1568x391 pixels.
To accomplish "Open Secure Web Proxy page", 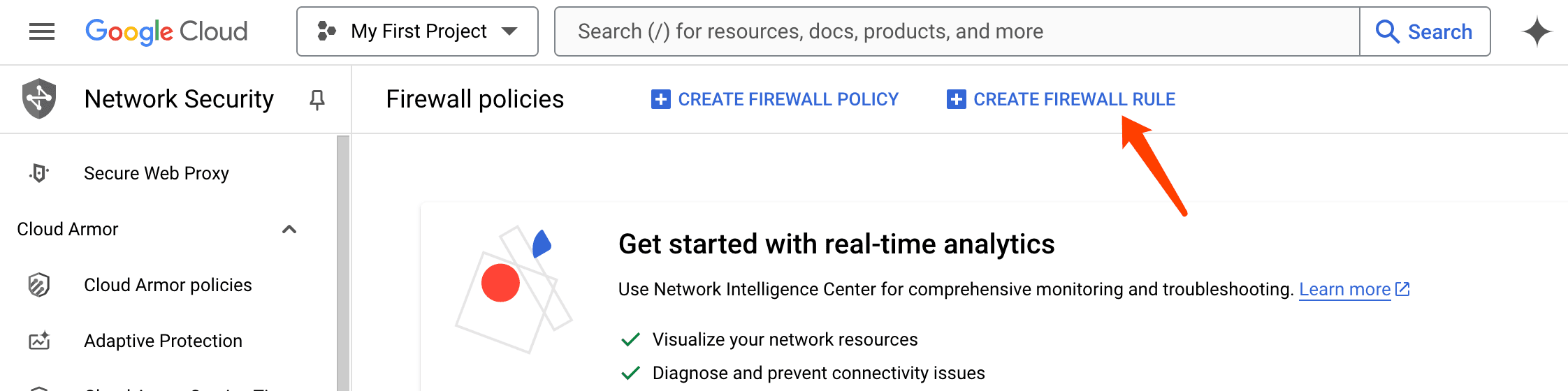I will 157,173.
